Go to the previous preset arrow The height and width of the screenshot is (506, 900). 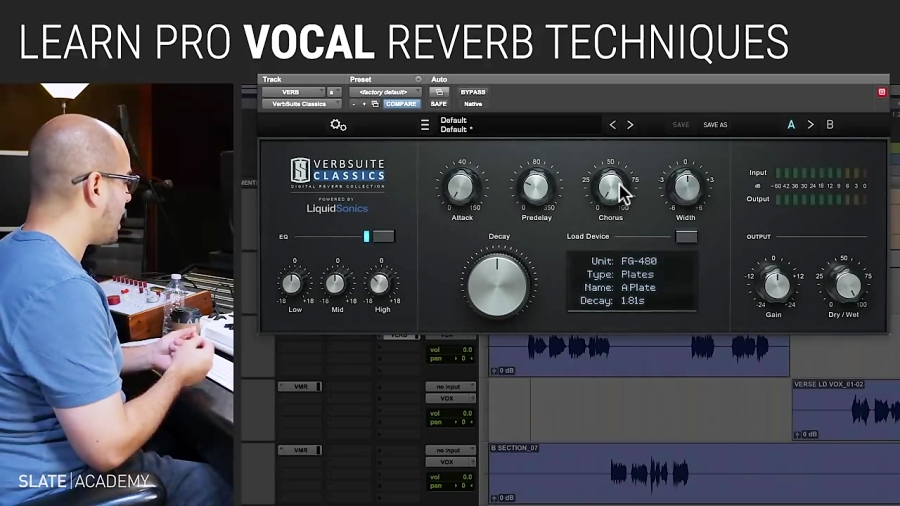click(612, 124)
